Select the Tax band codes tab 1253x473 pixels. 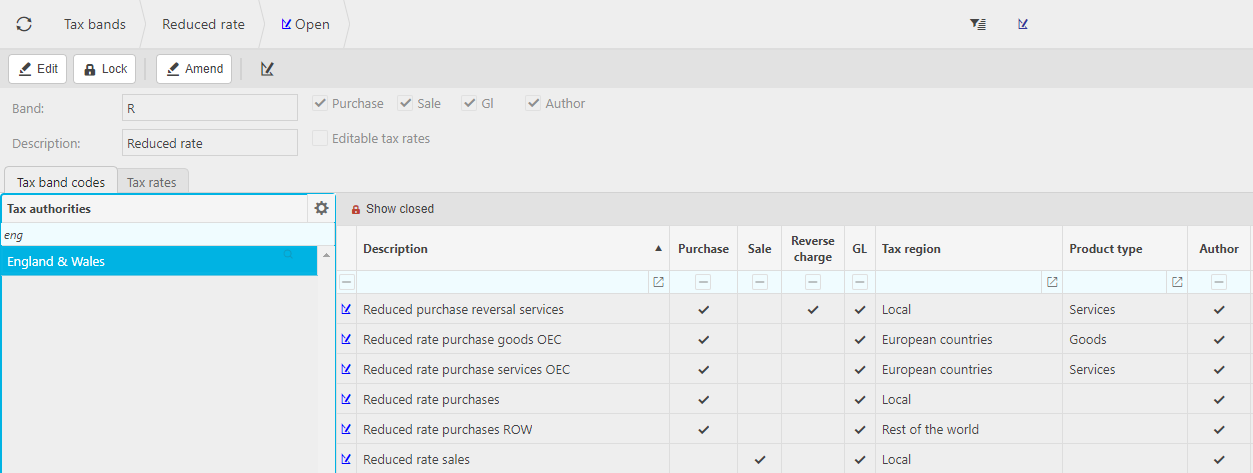click(61, 182)
